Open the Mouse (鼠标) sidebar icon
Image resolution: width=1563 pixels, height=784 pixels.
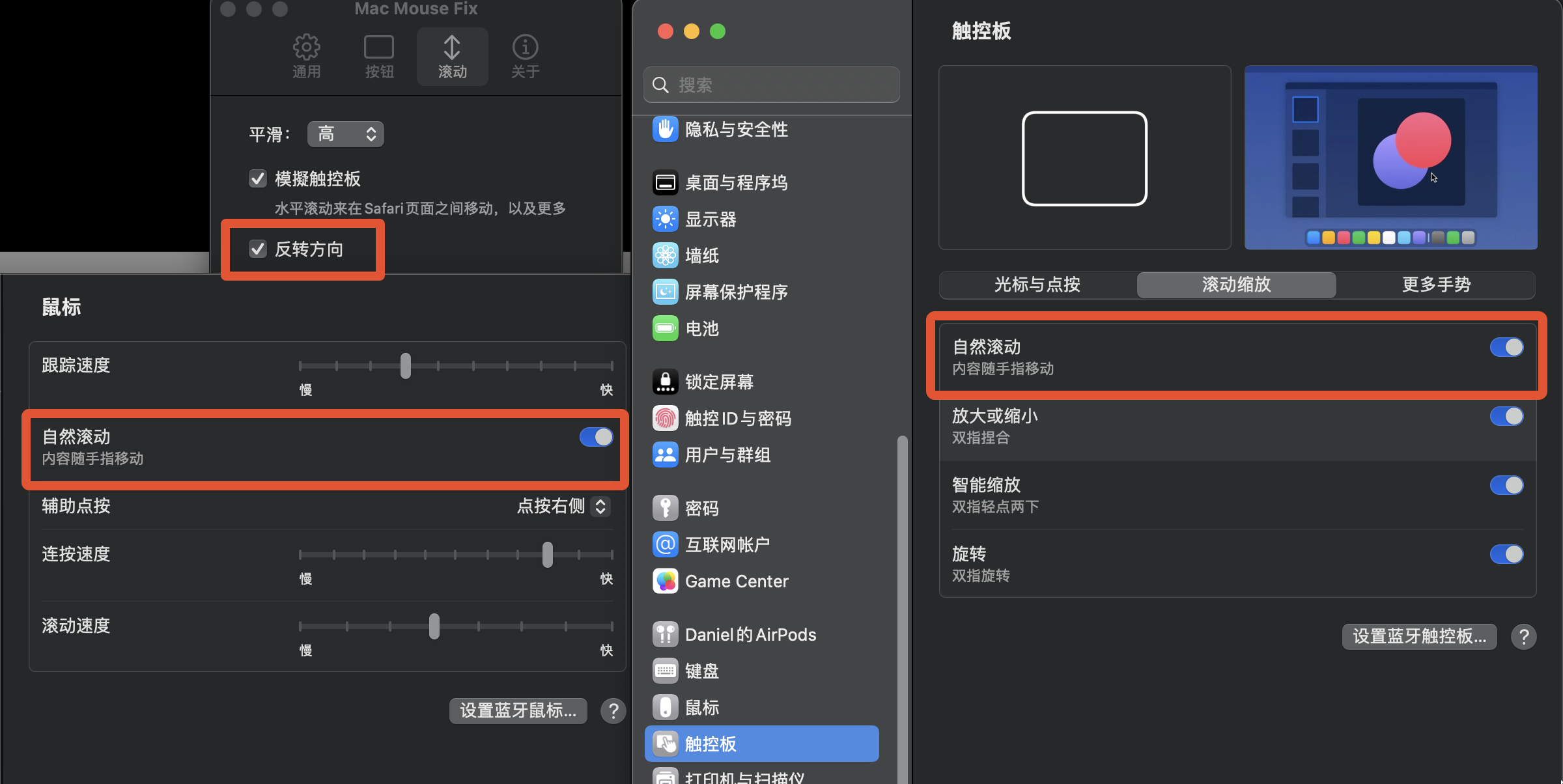coord(665,708)
